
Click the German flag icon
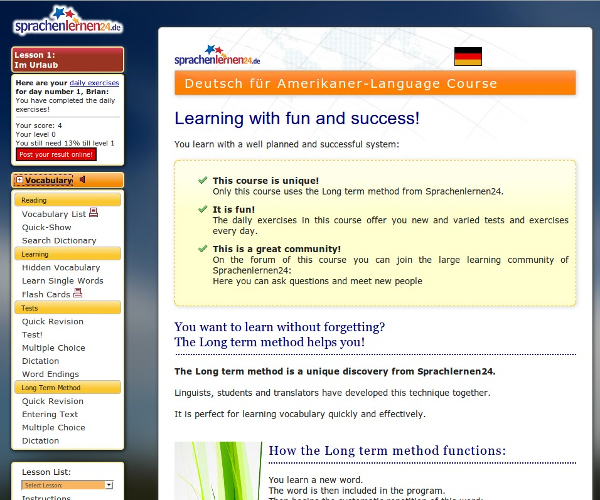[468, 56]
